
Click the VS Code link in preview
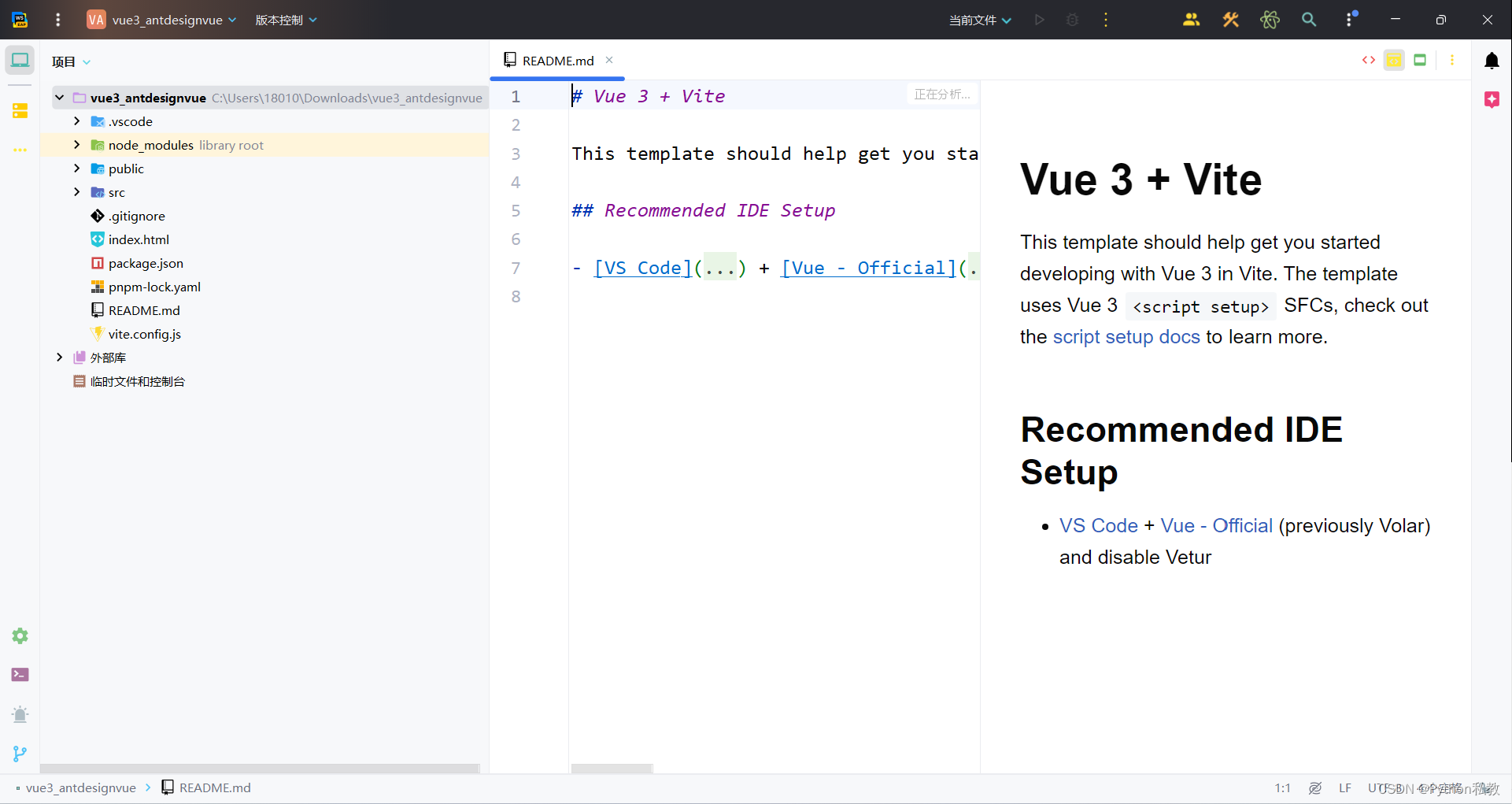pos(1098,525)
